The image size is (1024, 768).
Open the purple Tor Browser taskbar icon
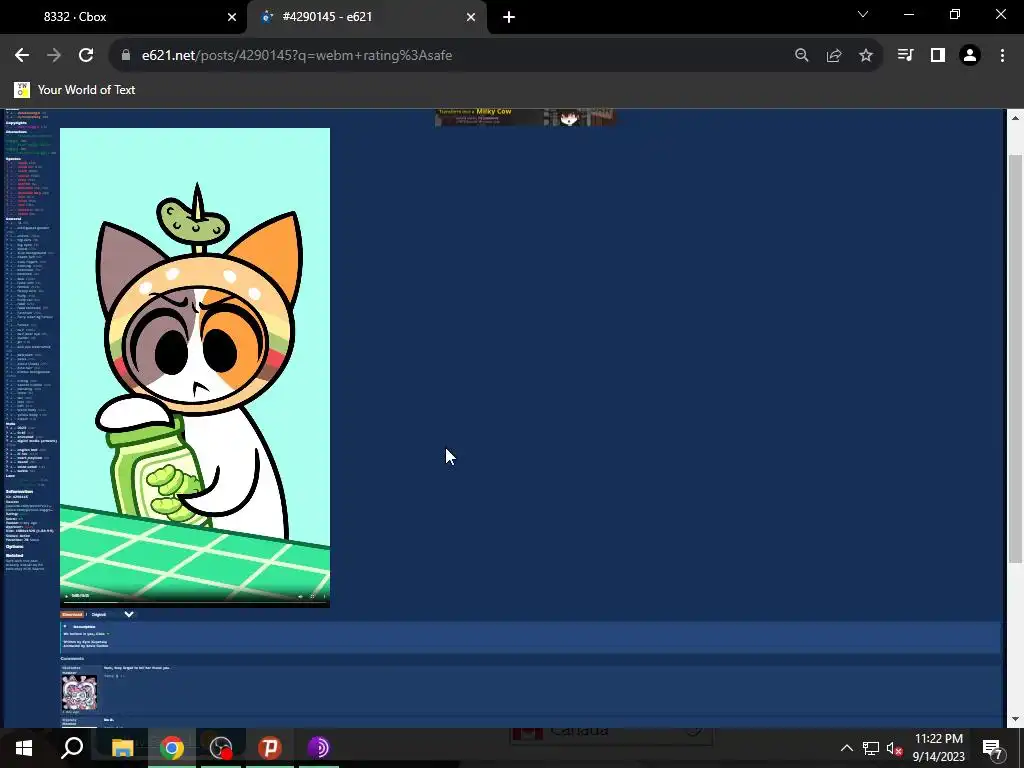pyautogui.click(x=319, y=748)
